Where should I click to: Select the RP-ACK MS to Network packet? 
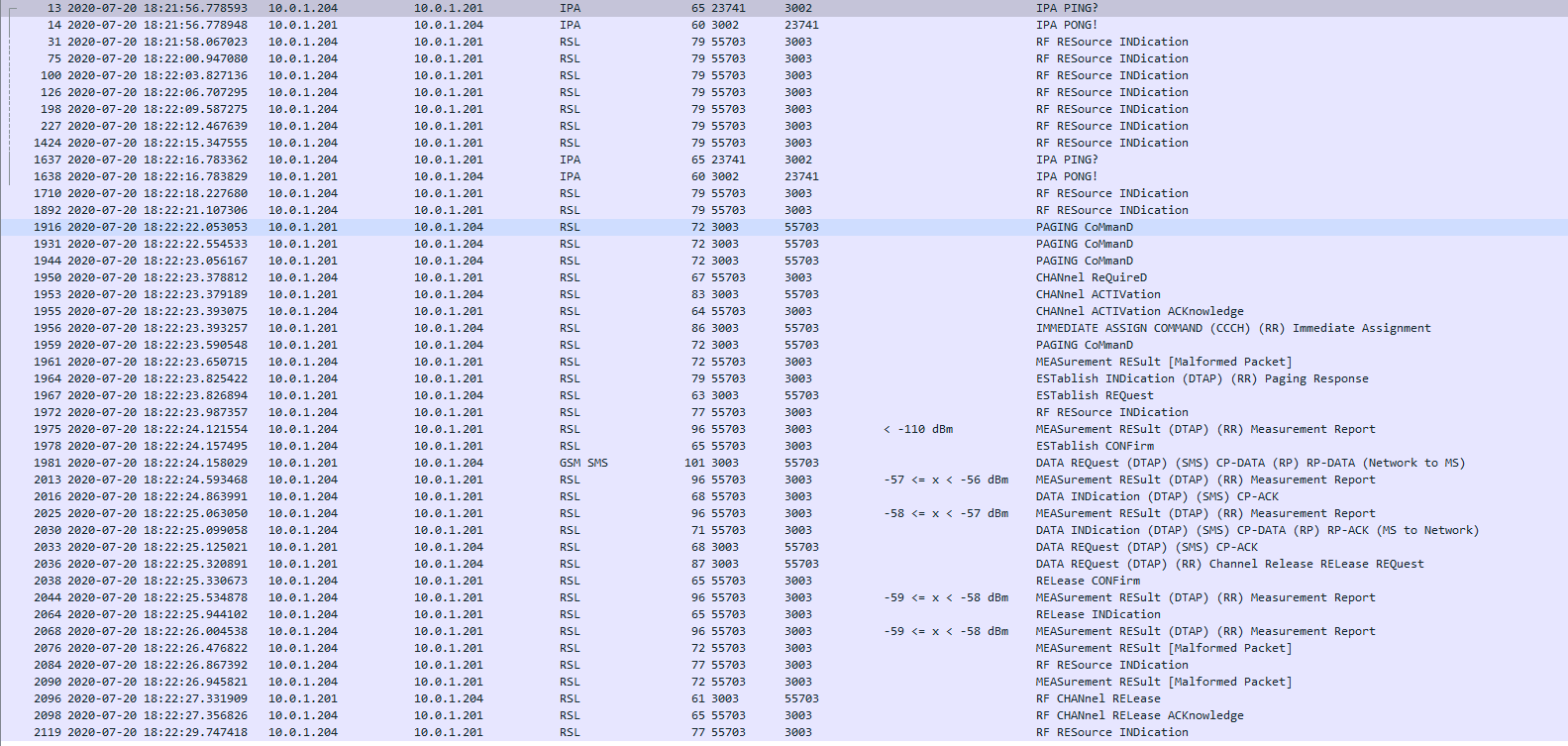[1256, 530]
